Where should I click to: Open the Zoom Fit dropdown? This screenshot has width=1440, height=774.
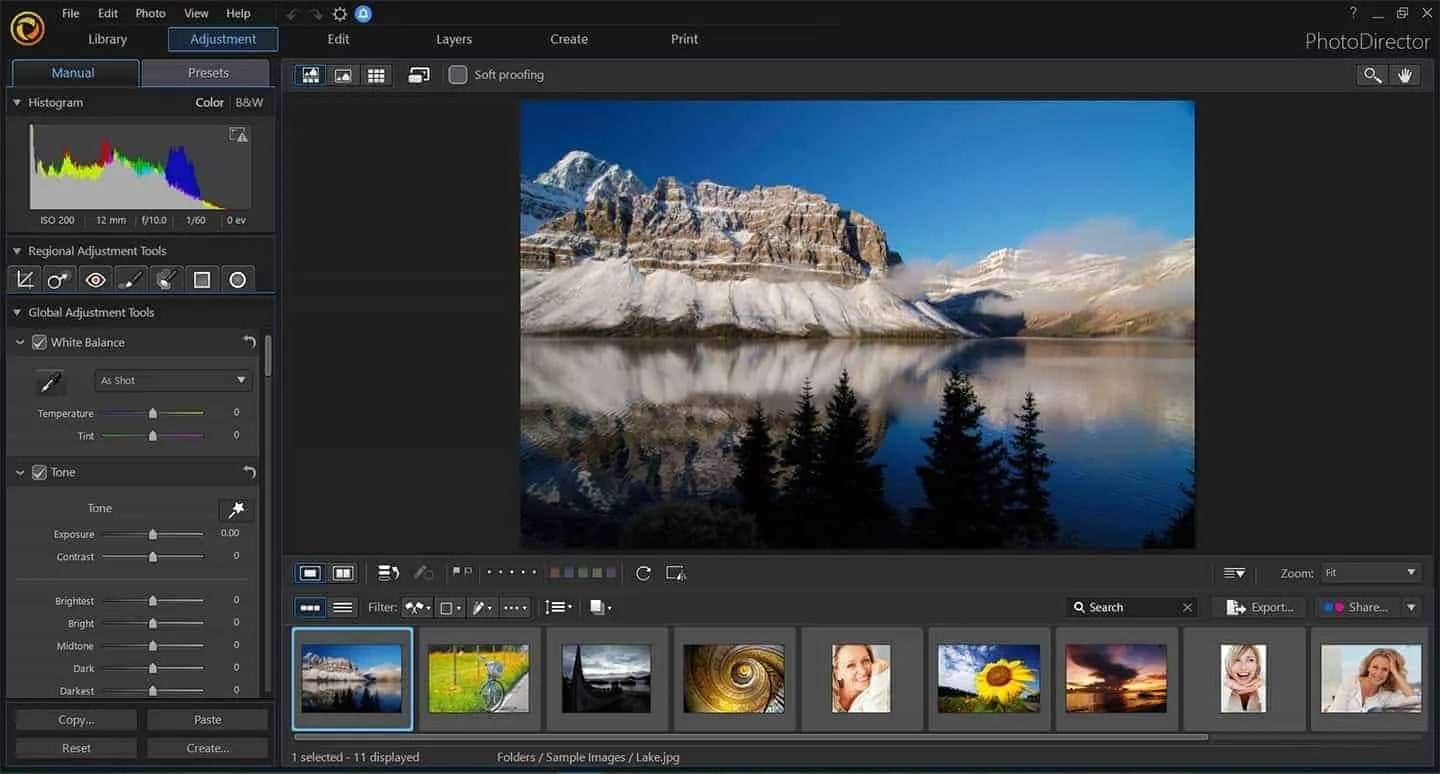[x=1370, y=573]
